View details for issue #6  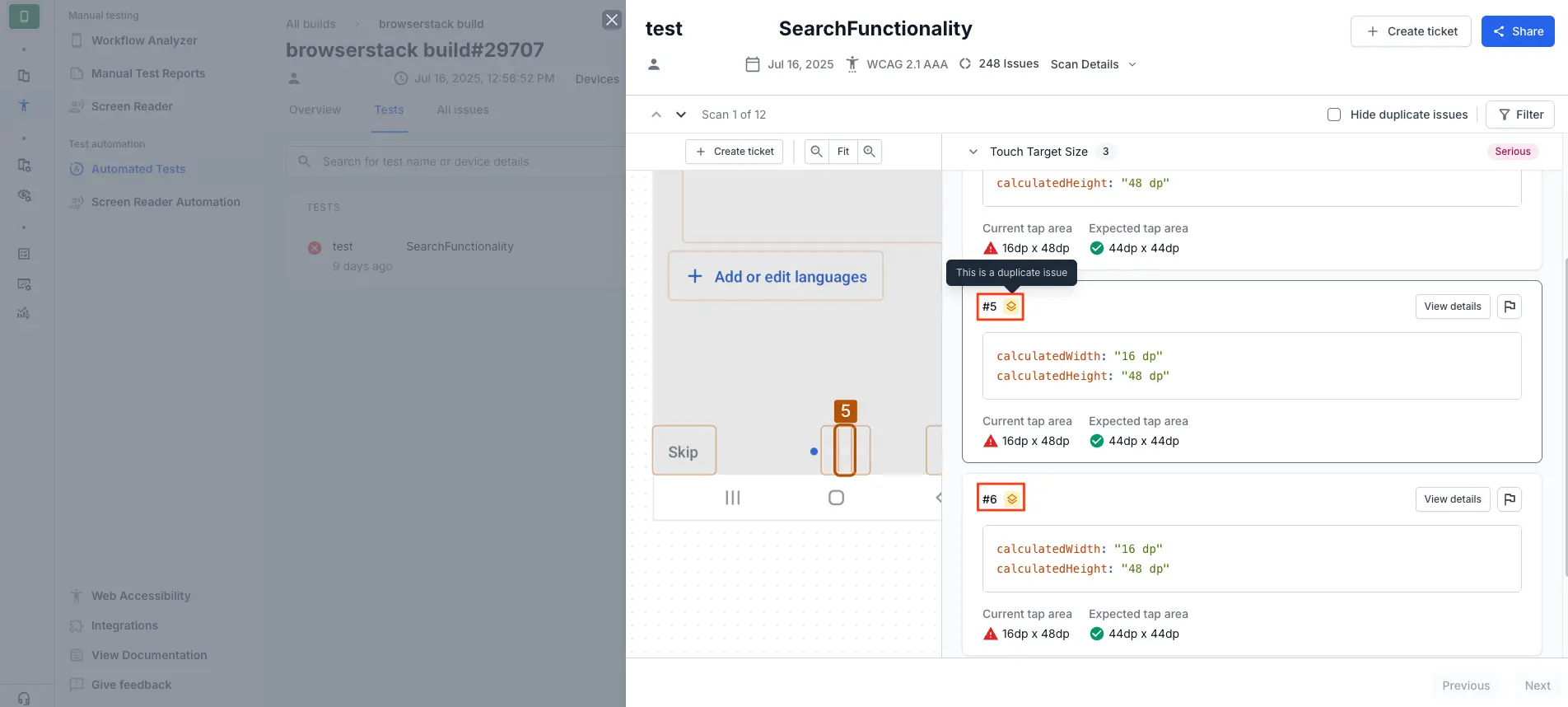[x=1453, y=499]
